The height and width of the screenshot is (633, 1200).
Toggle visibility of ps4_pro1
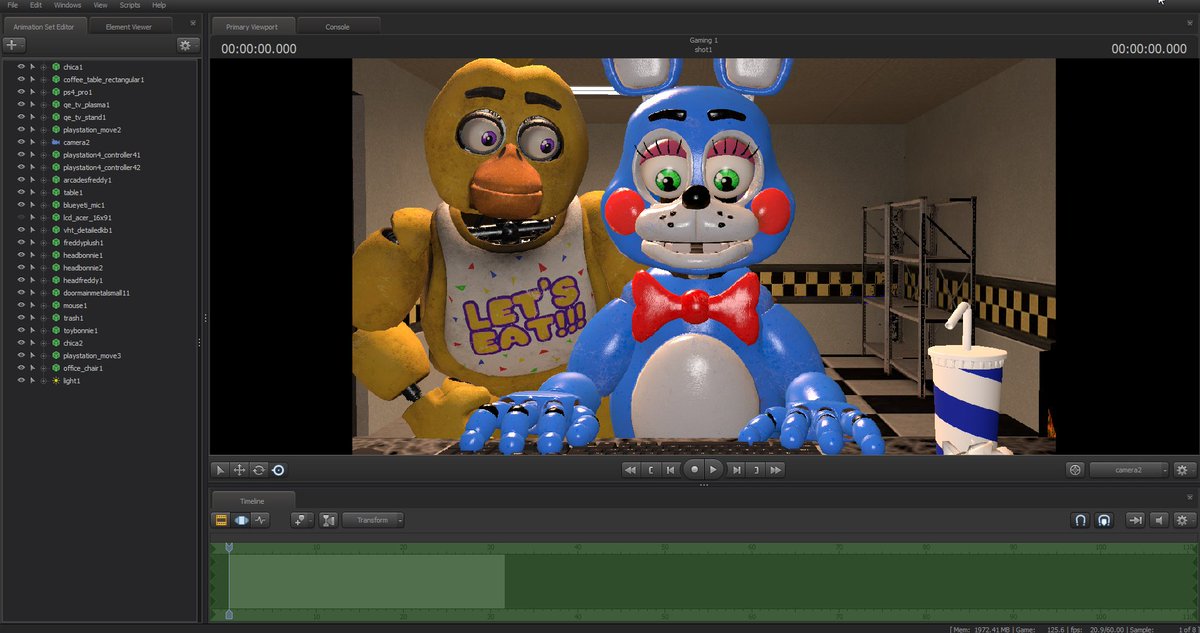[20, 92]
